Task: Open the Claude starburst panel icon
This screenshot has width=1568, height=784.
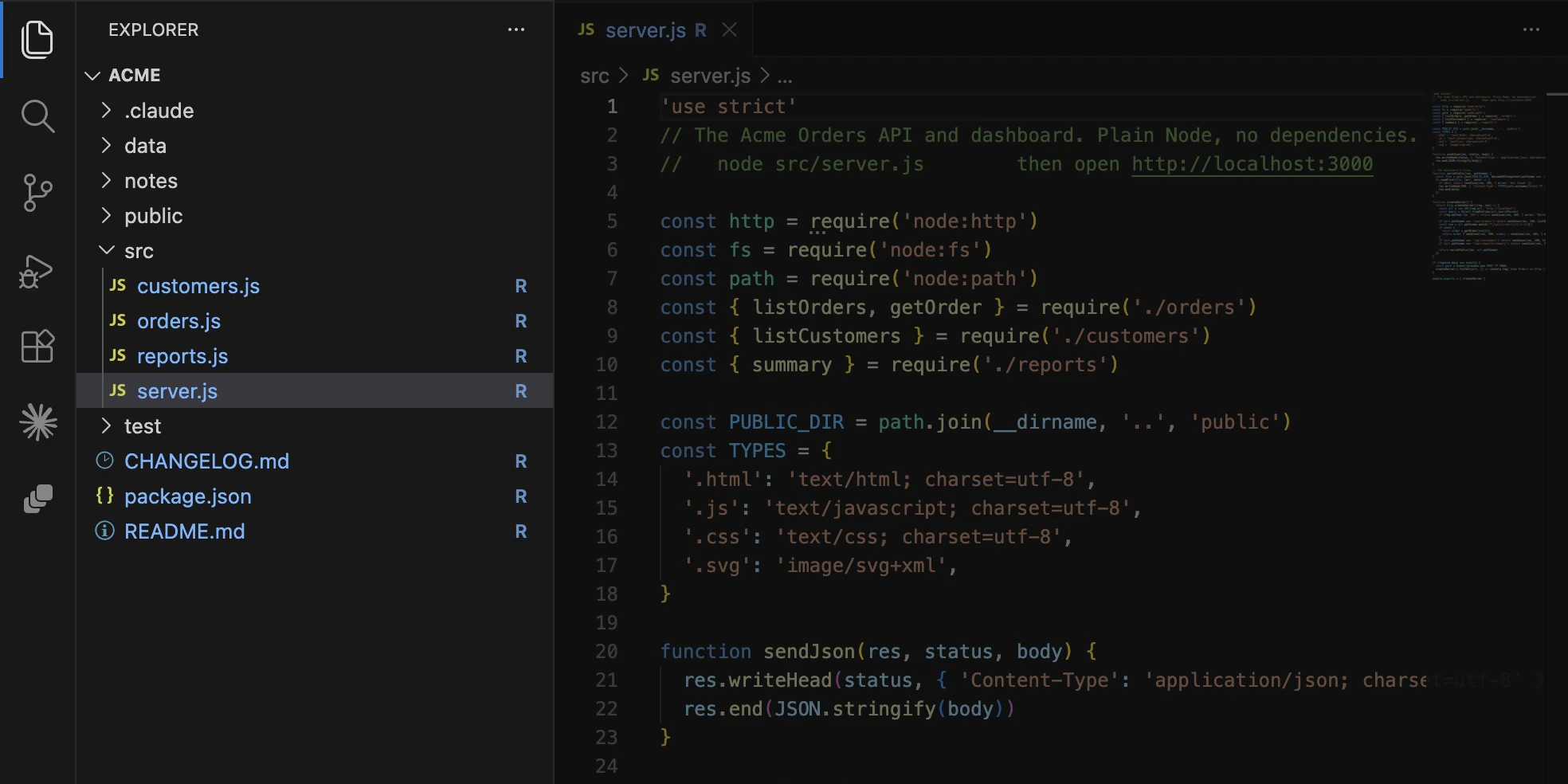Action: [38, 422]
